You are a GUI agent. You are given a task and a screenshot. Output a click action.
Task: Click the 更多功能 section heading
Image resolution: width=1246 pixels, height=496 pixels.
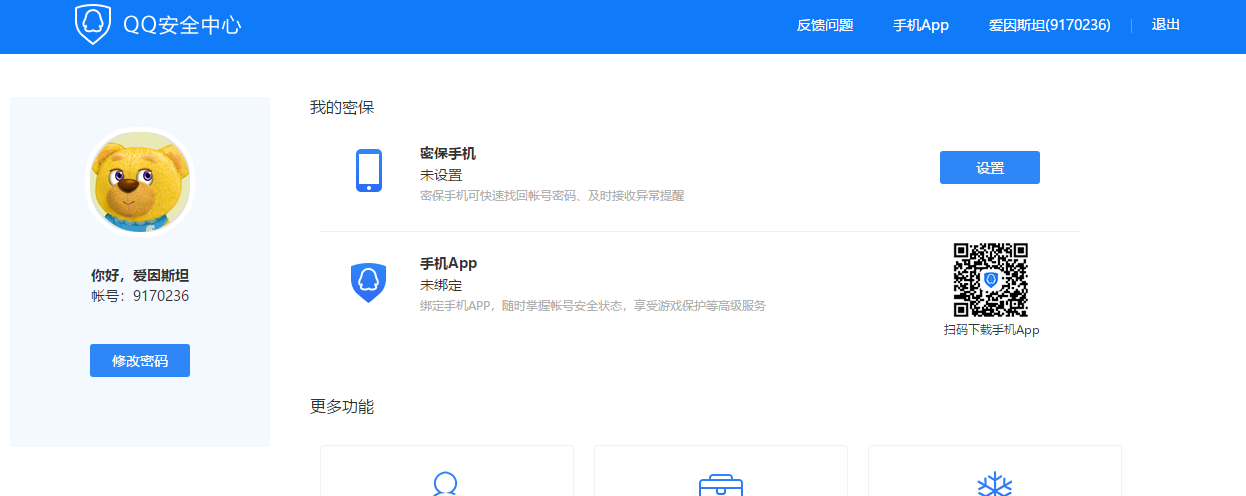(x=342, y=407)
